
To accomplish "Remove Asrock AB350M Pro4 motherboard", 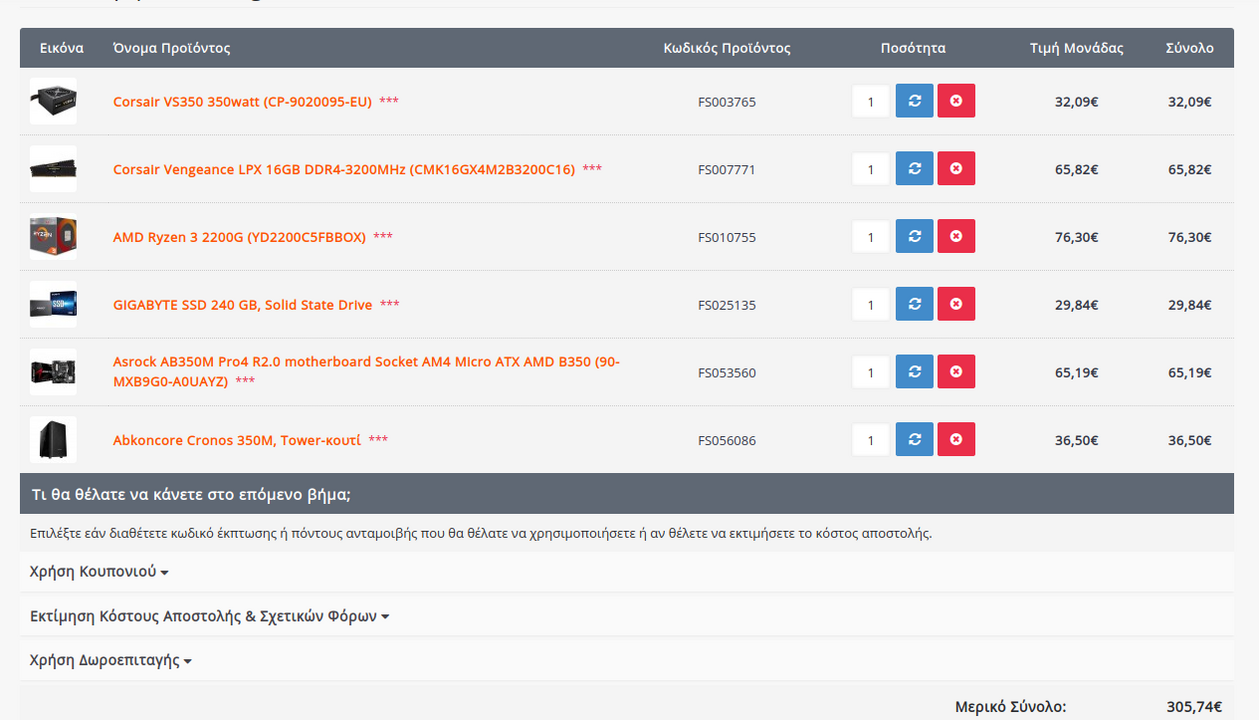I will 956,372.
